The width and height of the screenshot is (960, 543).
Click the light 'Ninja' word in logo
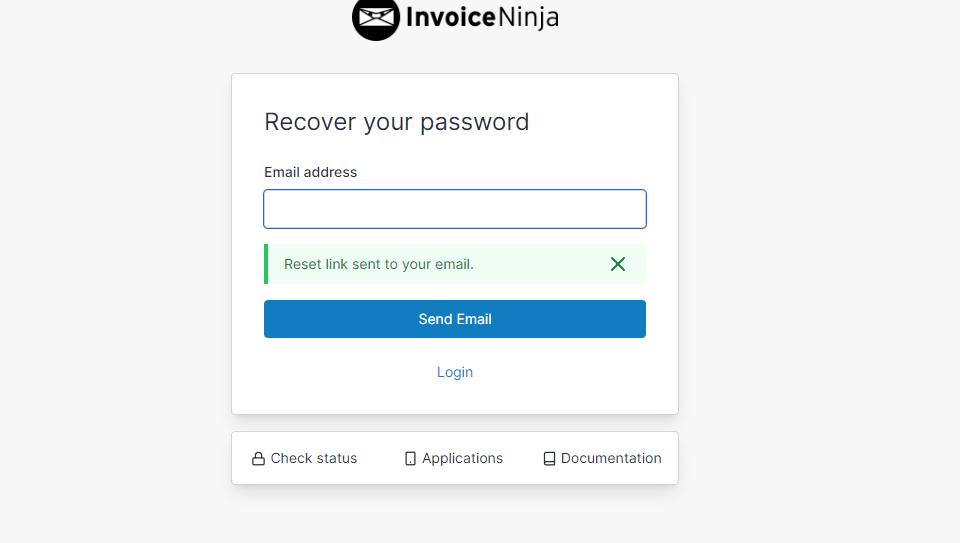point(528,17)
